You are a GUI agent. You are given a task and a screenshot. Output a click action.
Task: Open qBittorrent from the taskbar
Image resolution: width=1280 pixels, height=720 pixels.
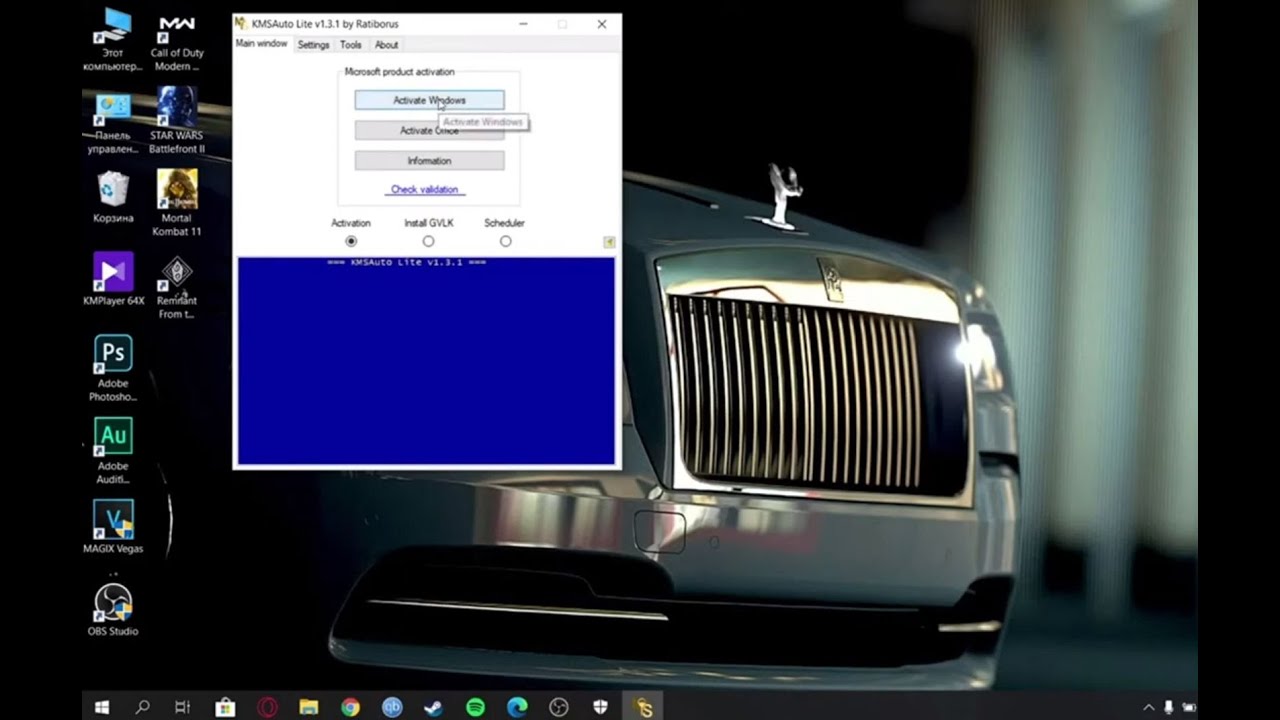point(392,707)
